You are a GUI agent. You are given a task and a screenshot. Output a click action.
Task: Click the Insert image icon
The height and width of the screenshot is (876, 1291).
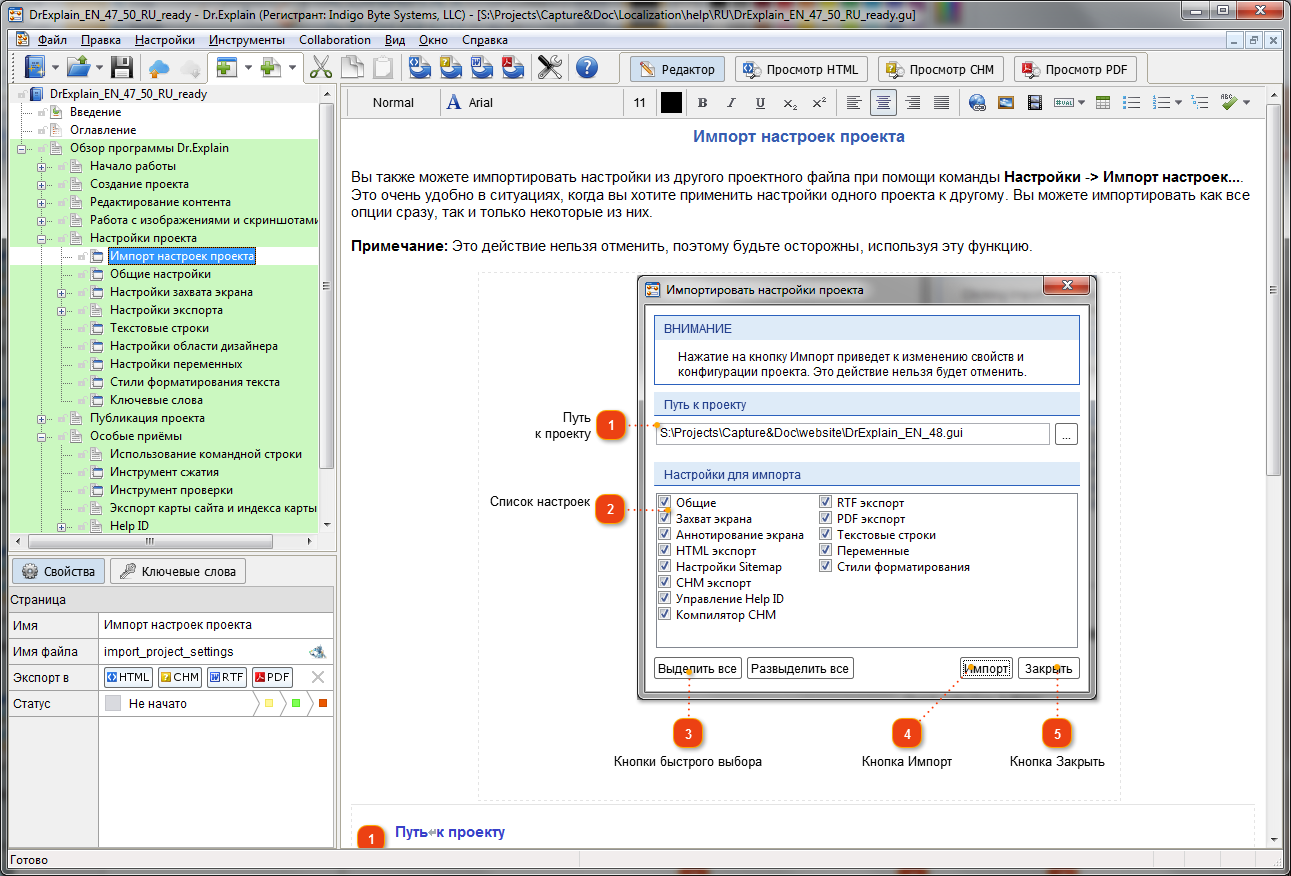[1006, 102]
